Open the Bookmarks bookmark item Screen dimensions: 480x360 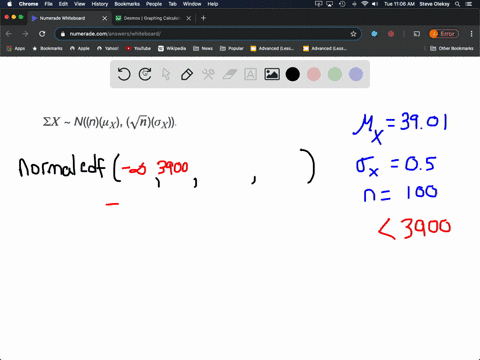click(x=47, y=48)
